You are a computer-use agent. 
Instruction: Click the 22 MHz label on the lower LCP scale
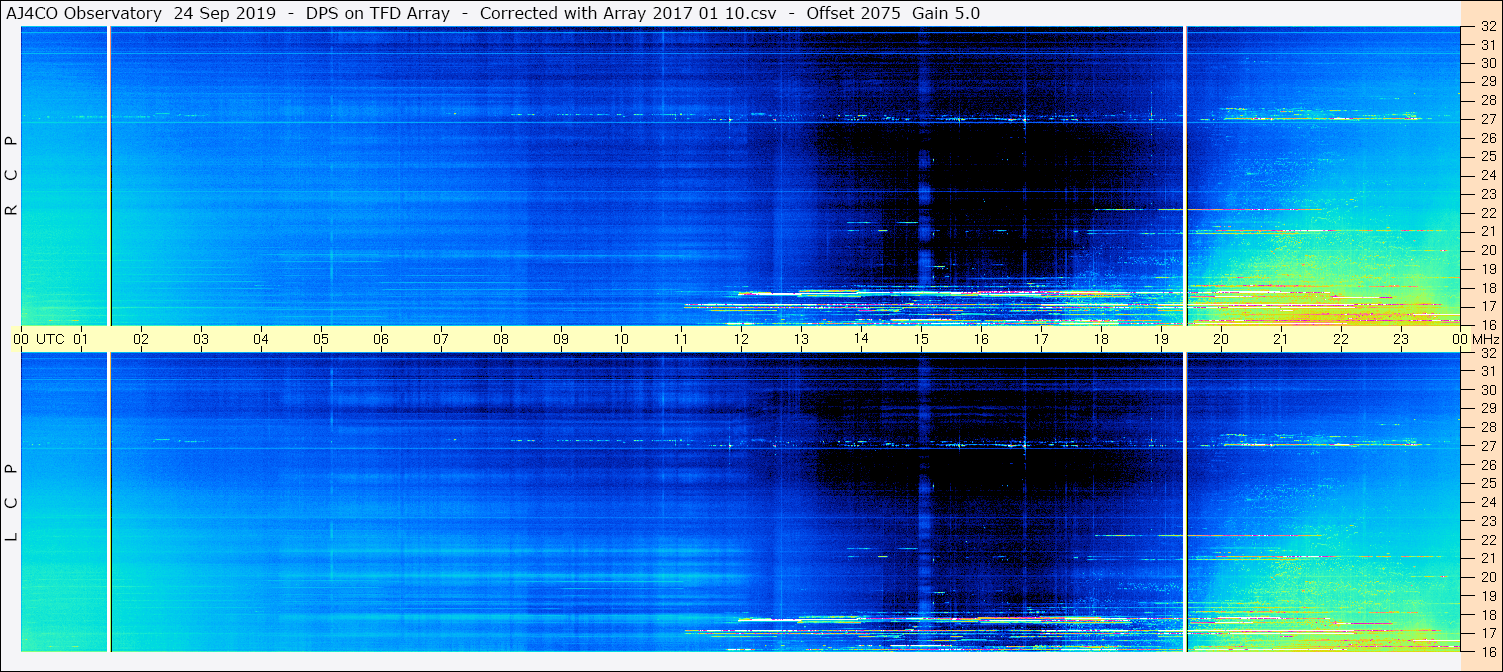[1487, 540]
